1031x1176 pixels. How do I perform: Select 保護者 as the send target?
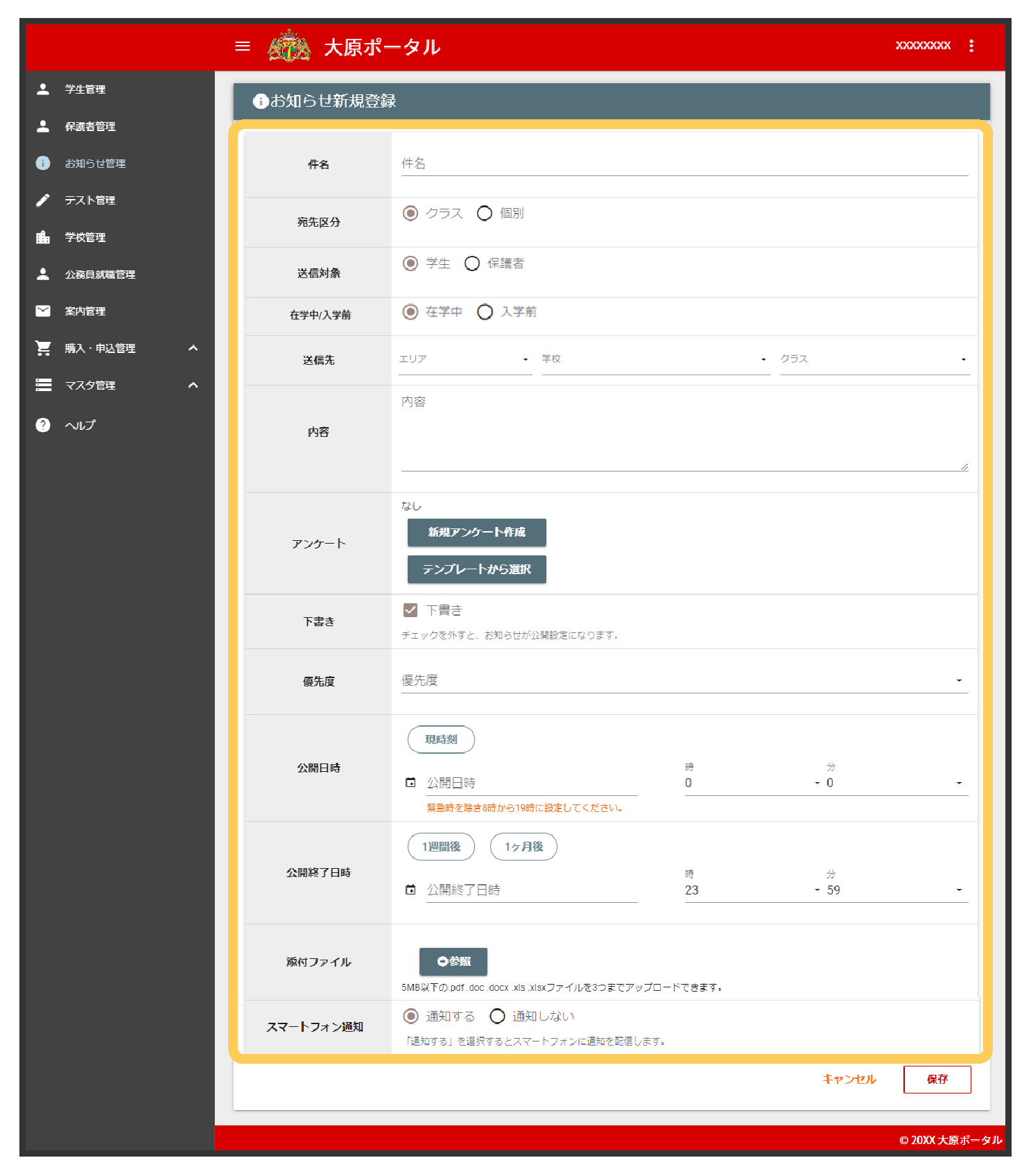pyautogui.click(x=472, y=263)
